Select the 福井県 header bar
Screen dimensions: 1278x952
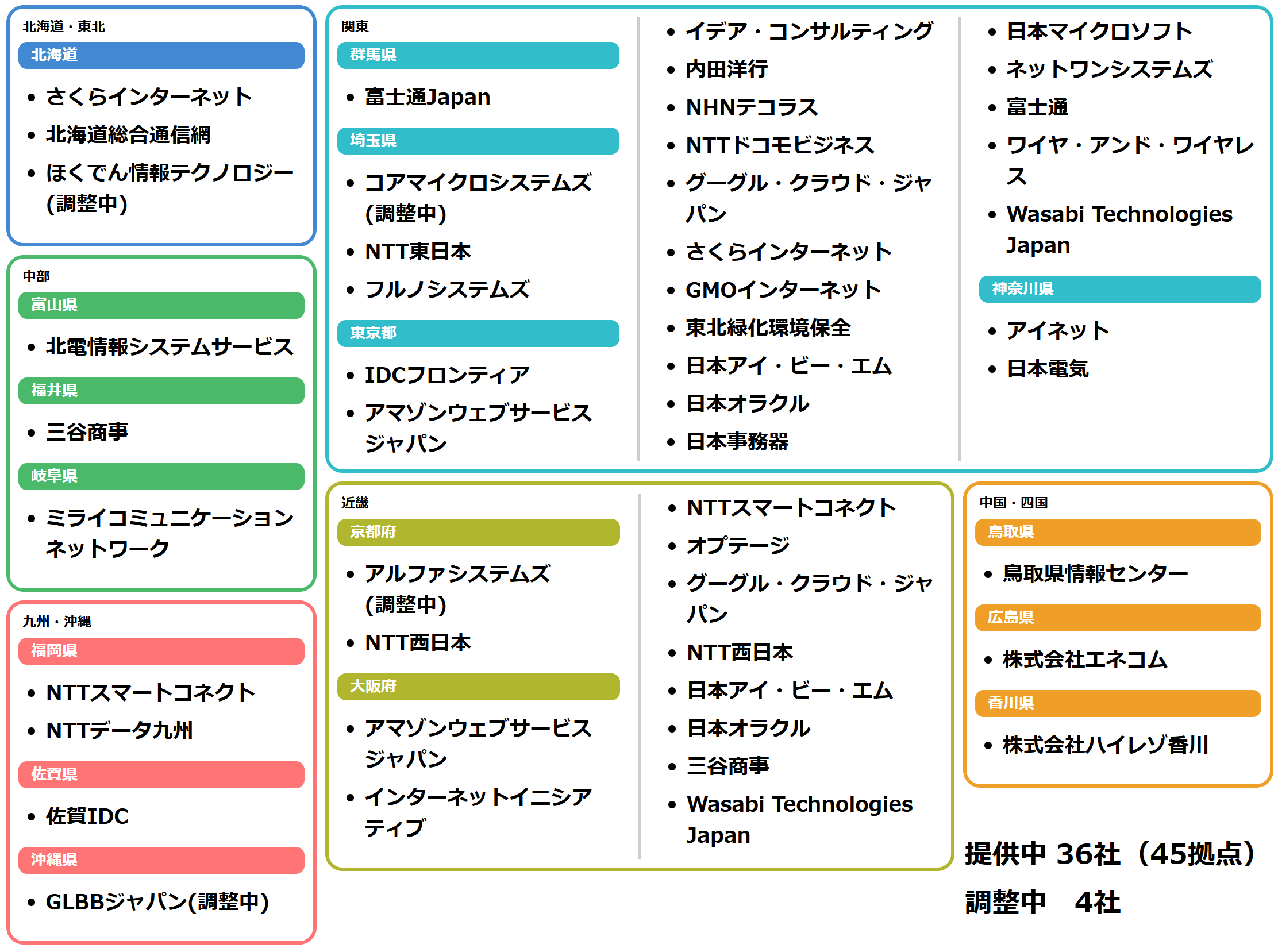point(161,391)
